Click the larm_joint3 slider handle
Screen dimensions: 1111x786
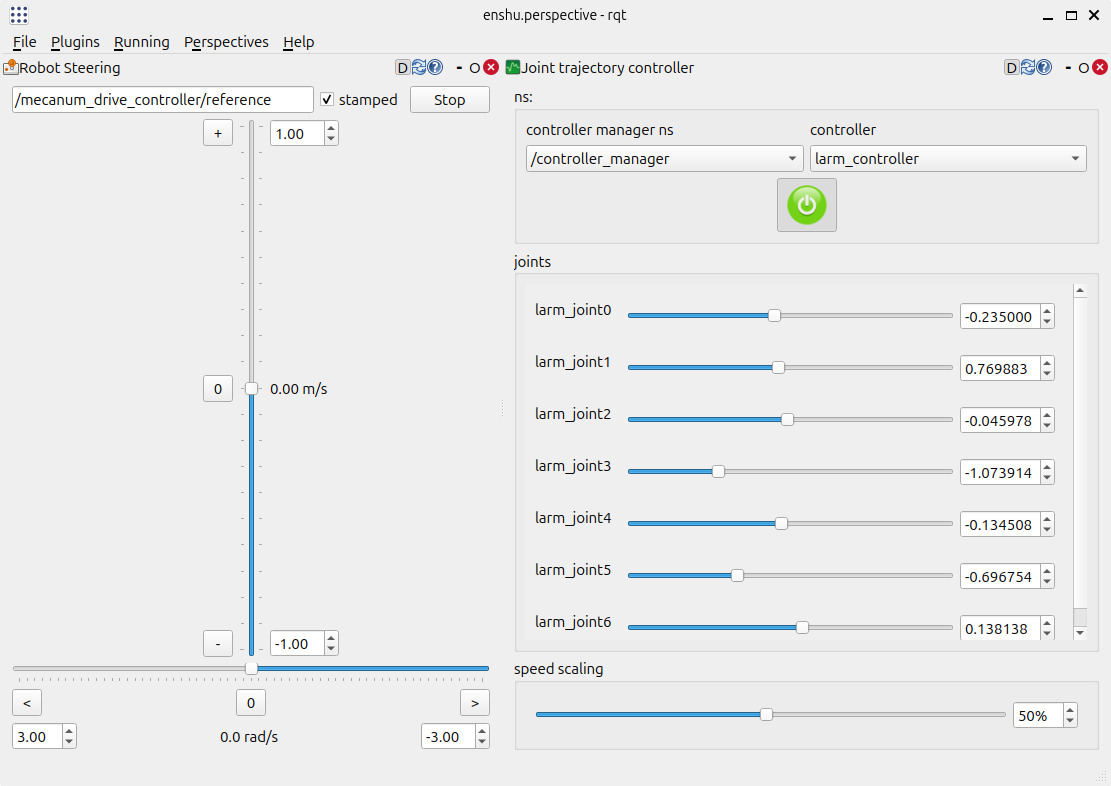coord(718,471)
